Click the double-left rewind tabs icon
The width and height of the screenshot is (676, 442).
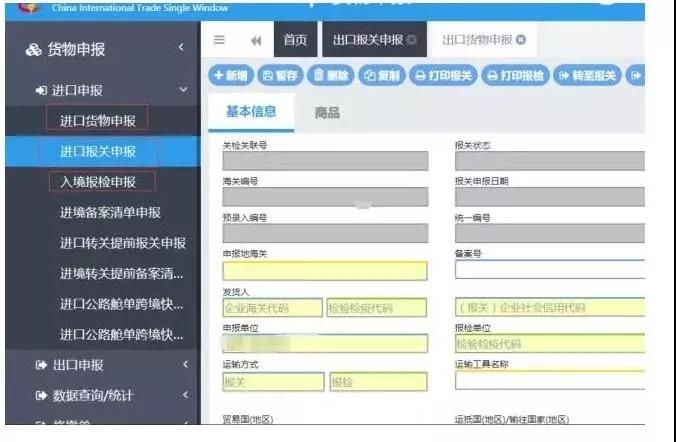[255, 40]
